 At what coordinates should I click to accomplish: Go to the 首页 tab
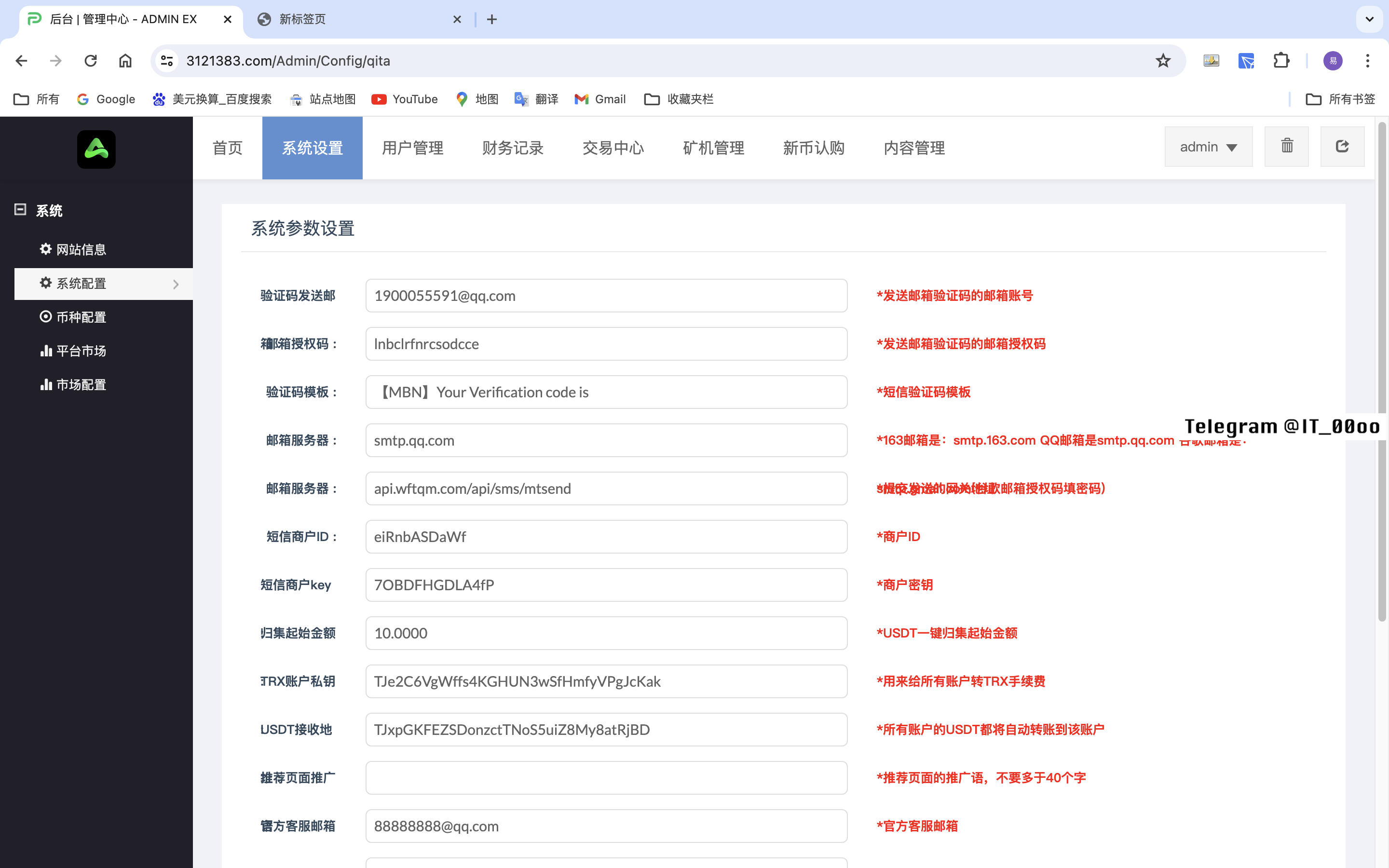coord(227,148)
